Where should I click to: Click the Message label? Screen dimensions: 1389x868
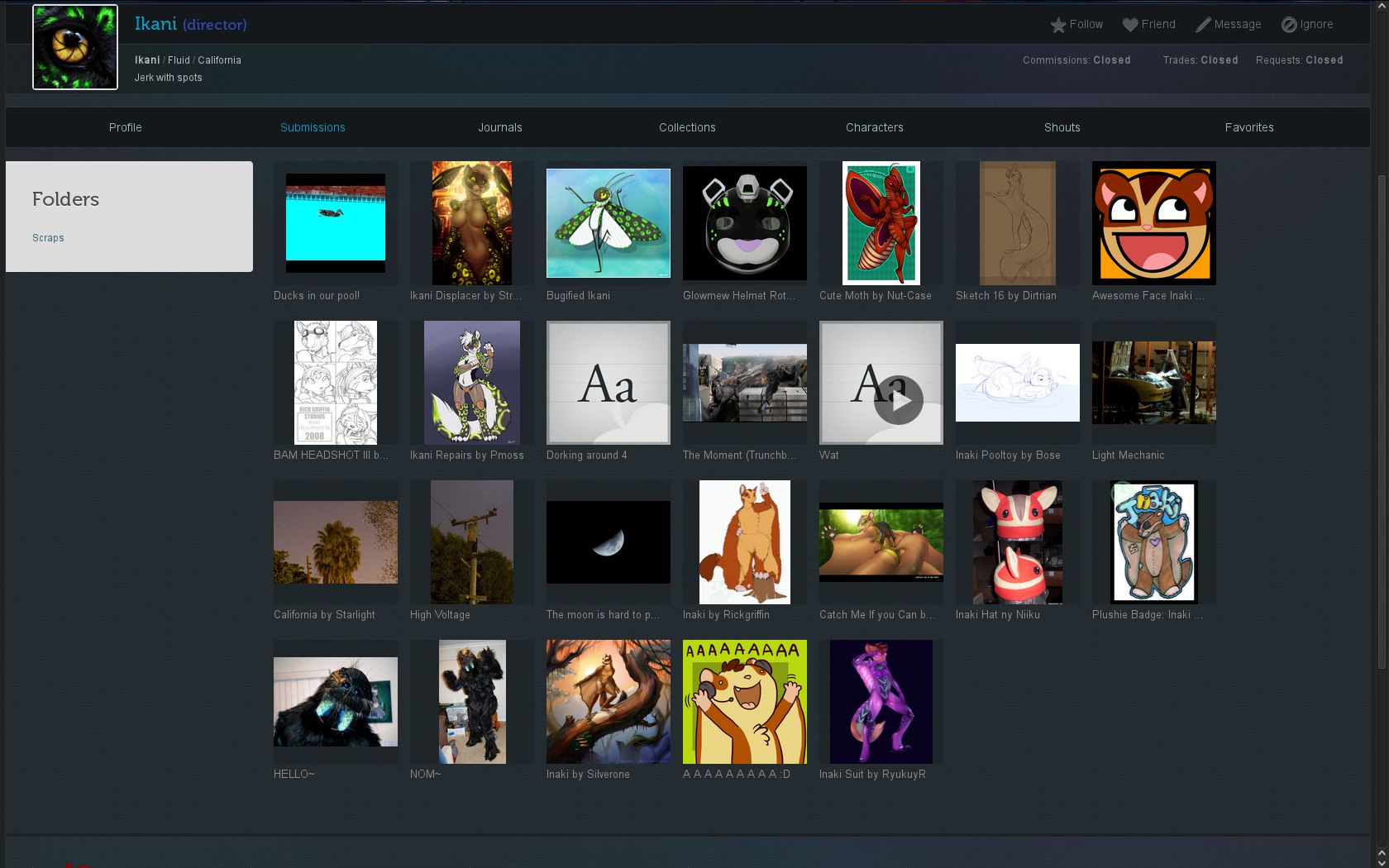coord(1238,25)
